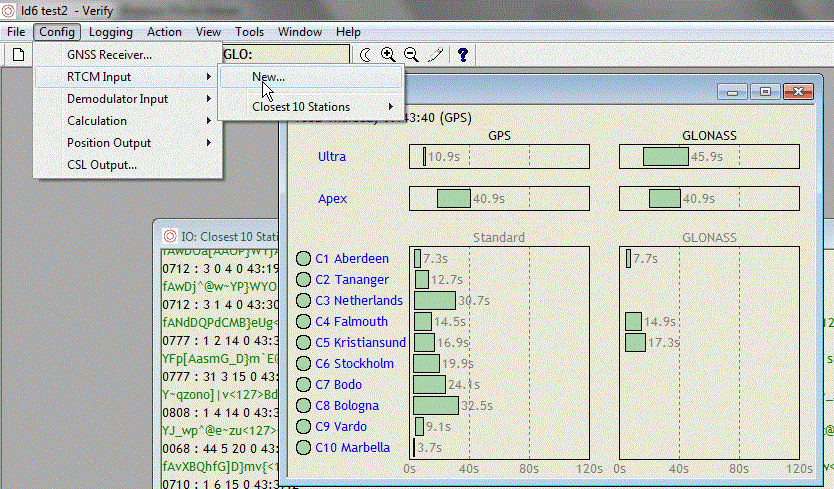
Task: Expand the RTCM Input submenu
Action: (x=128, y=77)
